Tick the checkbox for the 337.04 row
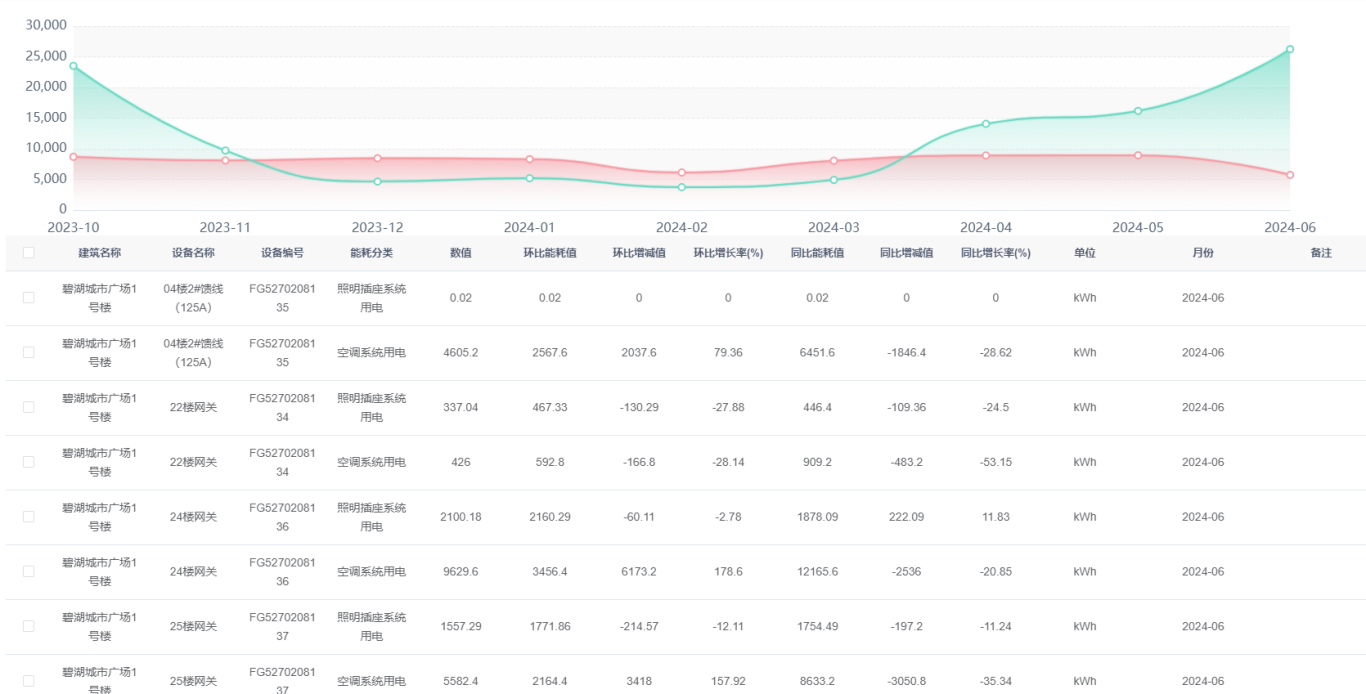This screenshot has height=694, width=1366. [x=28, y=408]
